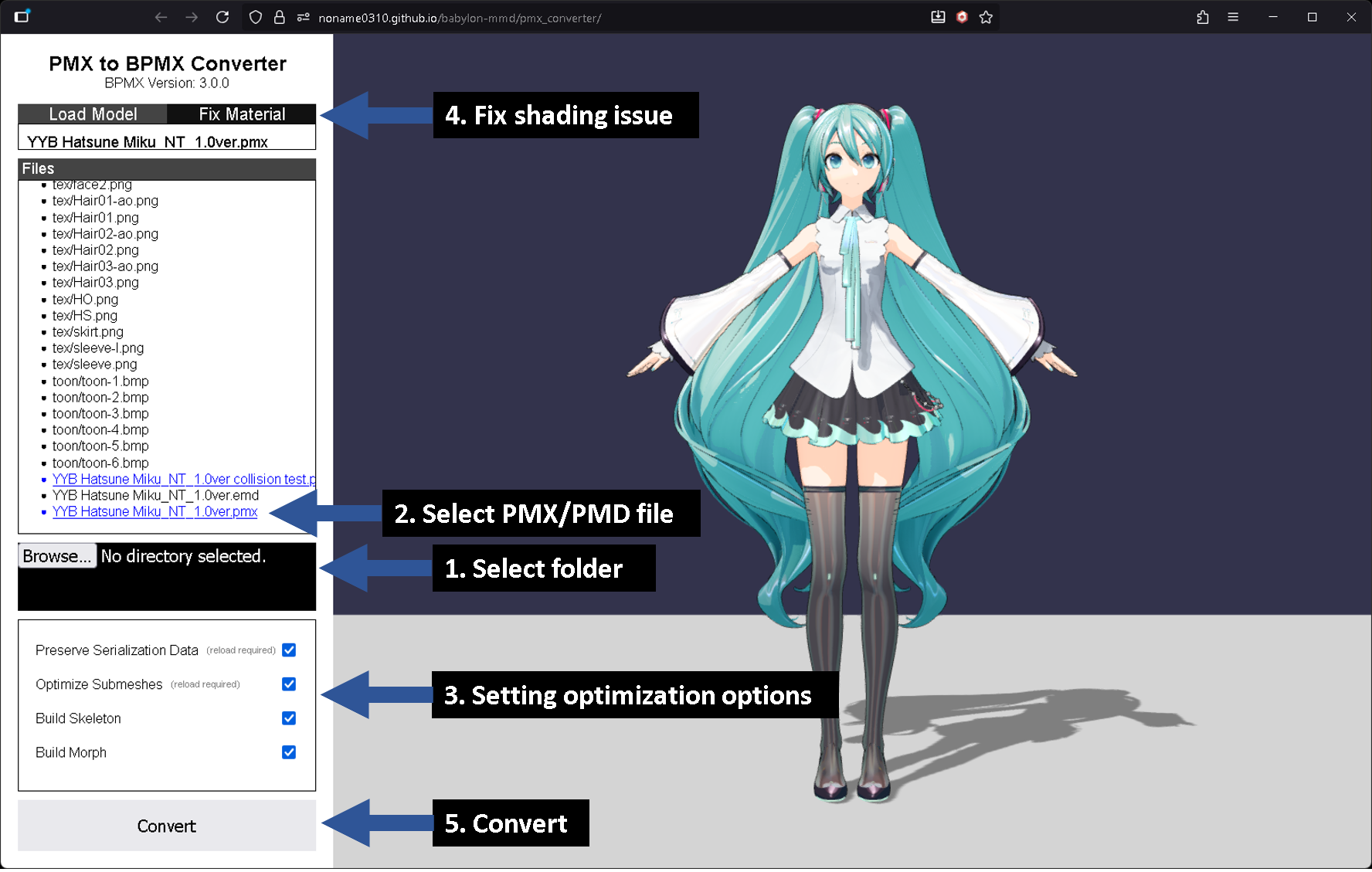Toggle Build Skeleton checkbox
This screenshot has height=872, width=1372.
(x=289, y=718)
